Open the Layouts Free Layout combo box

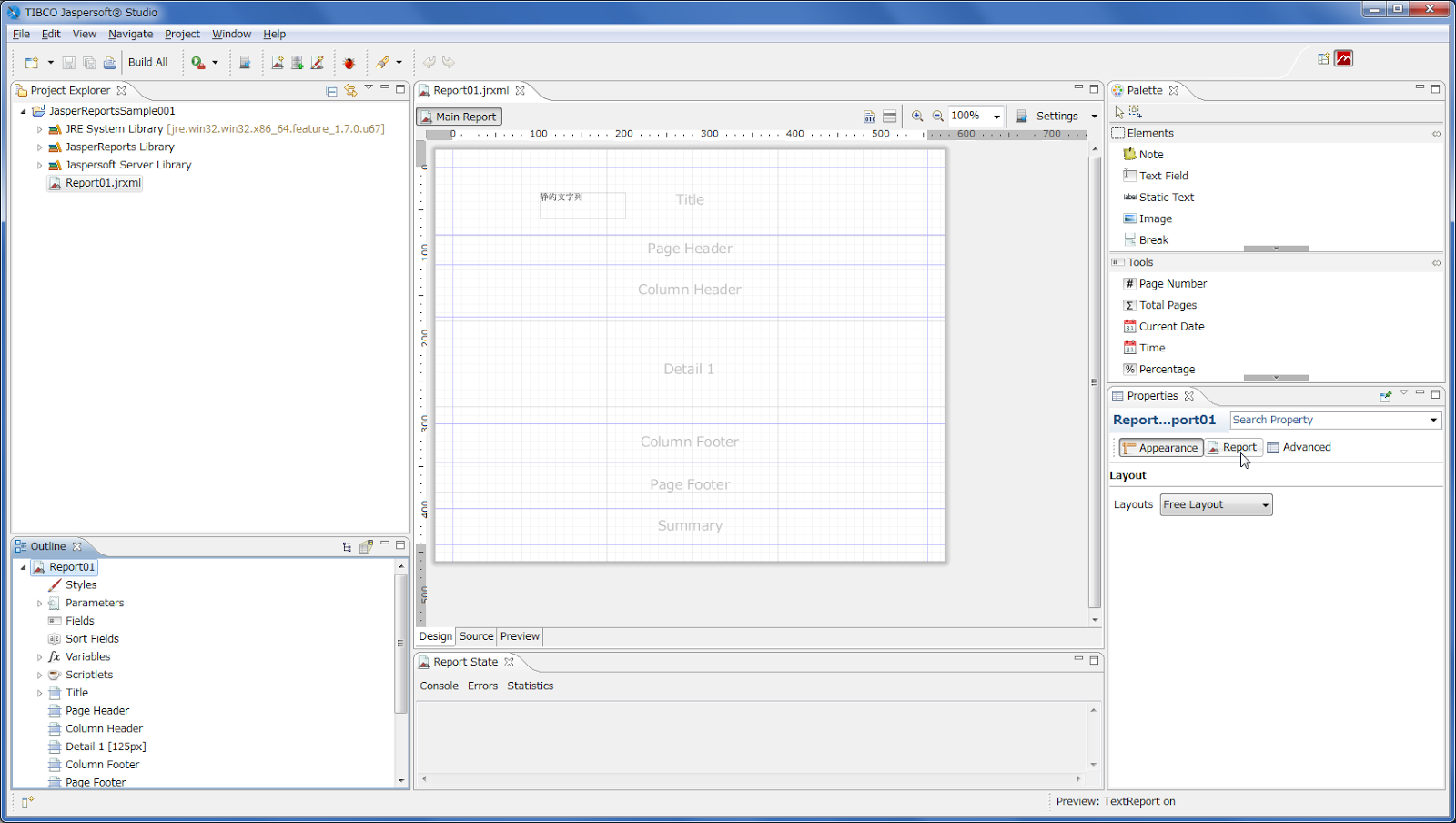[x=1216, y=505]
